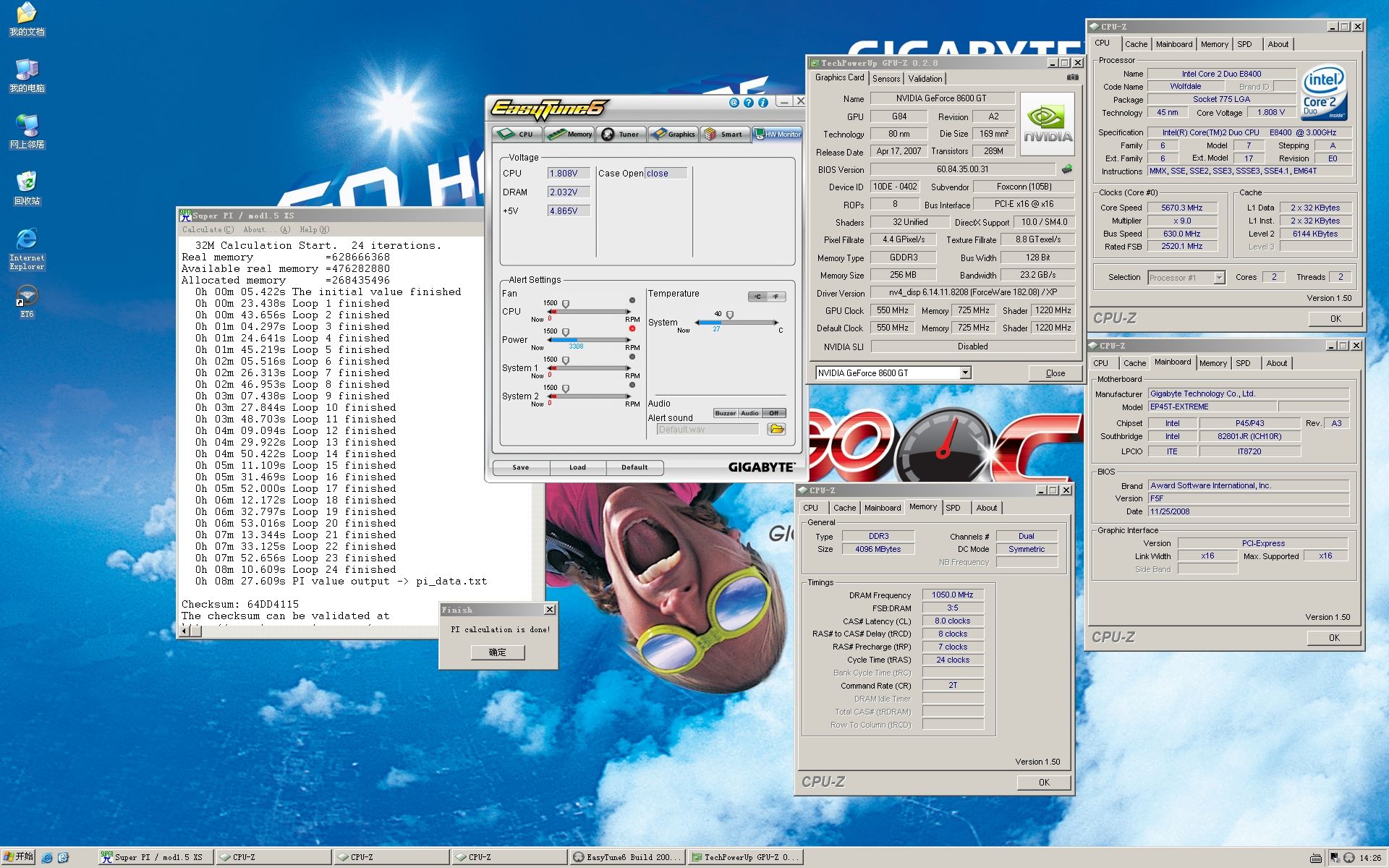
Task: Toggle the System 1 fan alert indicator
Action: 632,357
